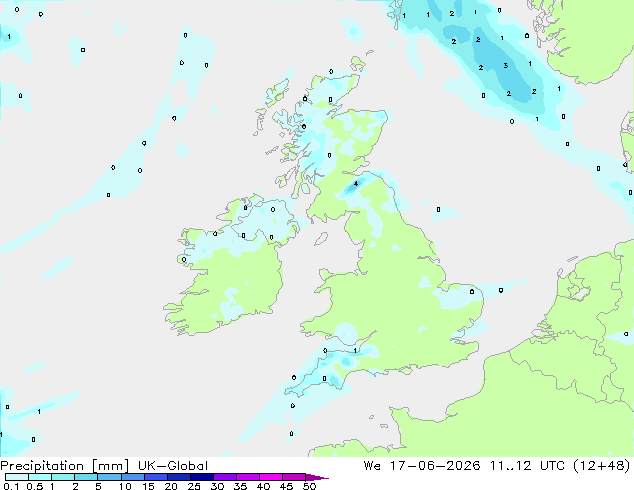Click the '1' value near Bristol Channel

pyautogui.click(x=355, y=351)
